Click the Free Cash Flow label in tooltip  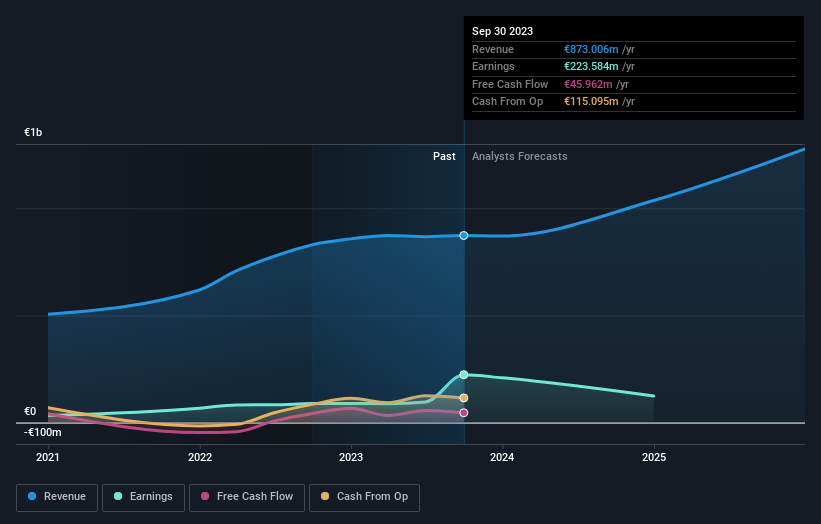510,84
